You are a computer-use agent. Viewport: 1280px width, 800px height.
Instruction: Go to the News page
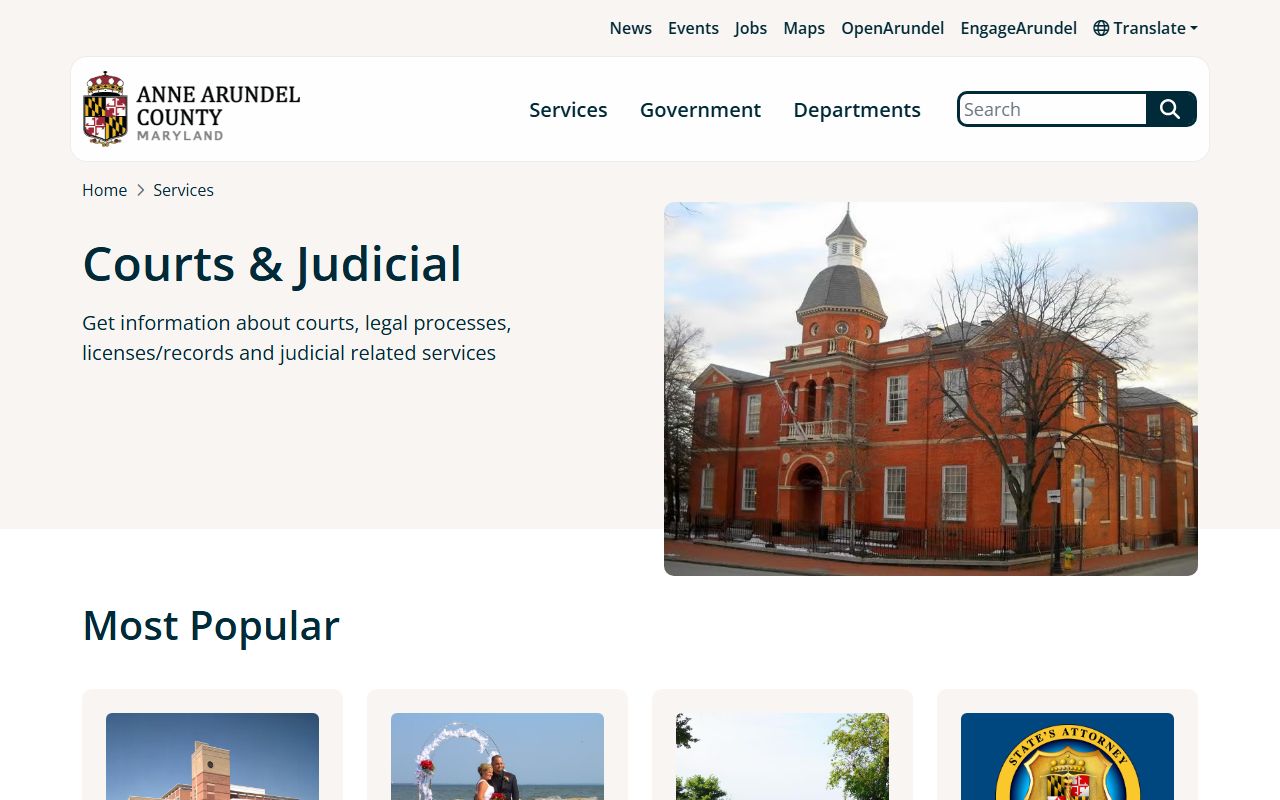[x=630, y=28]
